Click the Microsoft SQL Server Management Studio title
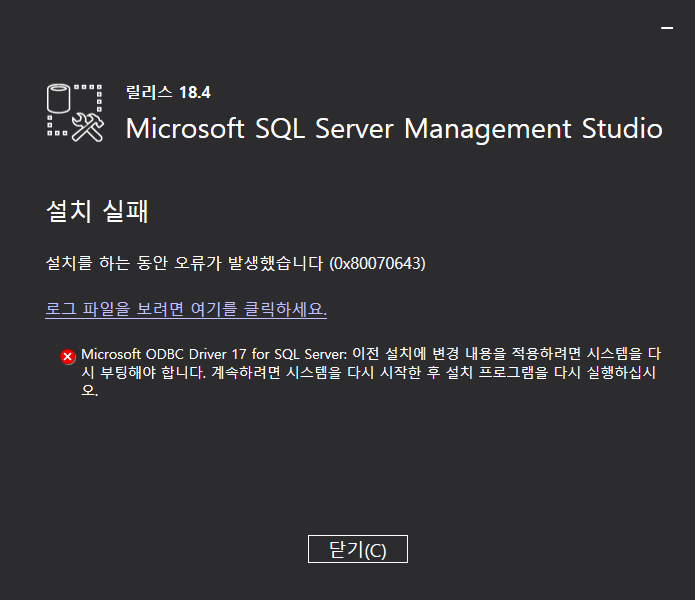Screen dimensions: 695x600 [x=394, y=129]
